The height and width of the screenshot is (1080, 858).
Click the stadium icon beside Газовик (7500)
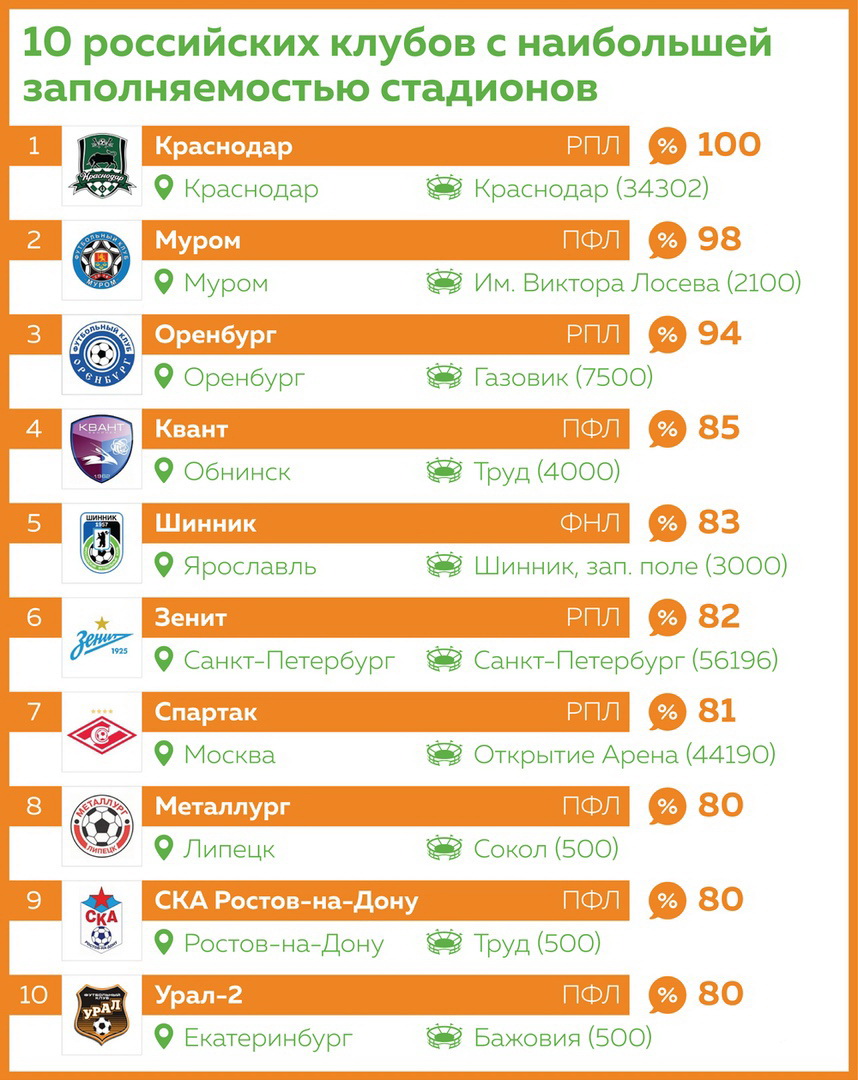click(444, 377)
